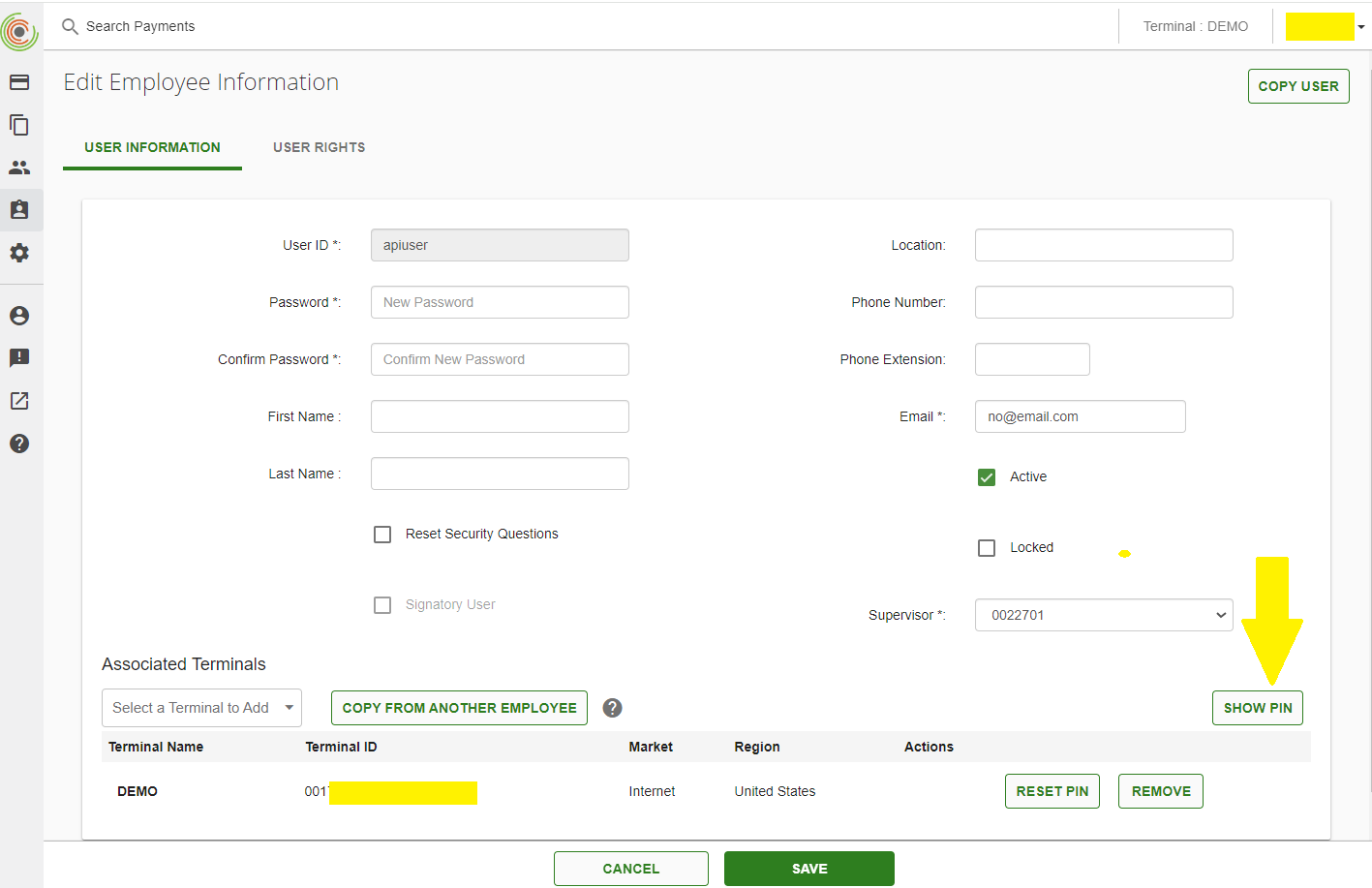Screen dimensions: 1372x888
Task: Open the copy documents sidebar icon
Action: coord(19,125)
